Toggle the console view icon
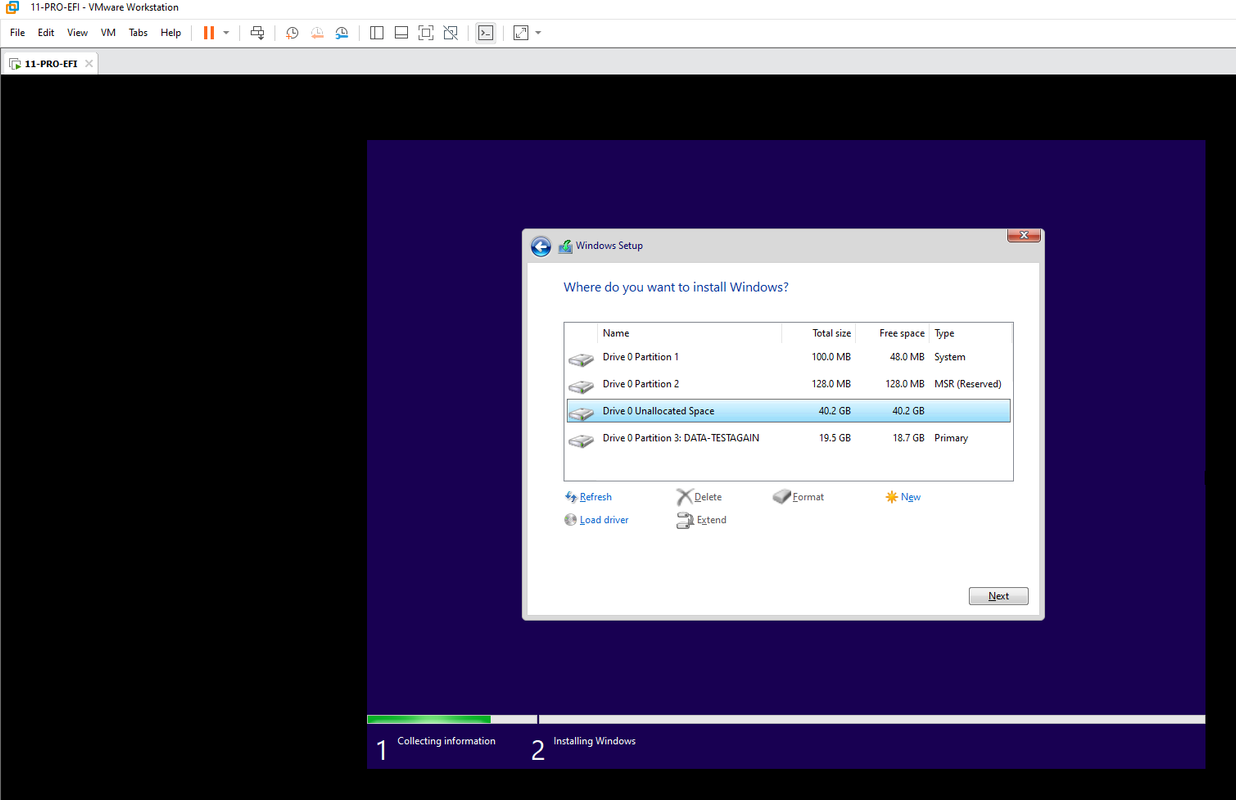Screen dimensions: 1236x800 pos(485,33)
